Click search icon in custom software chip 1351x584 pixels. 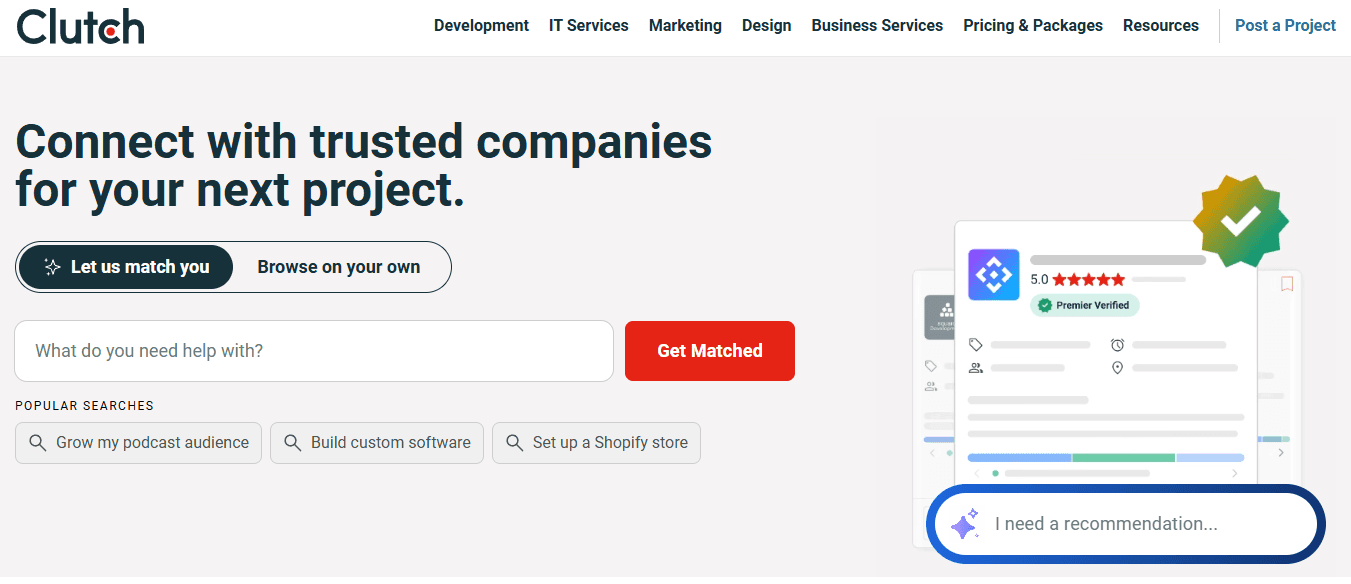(293, 443)
